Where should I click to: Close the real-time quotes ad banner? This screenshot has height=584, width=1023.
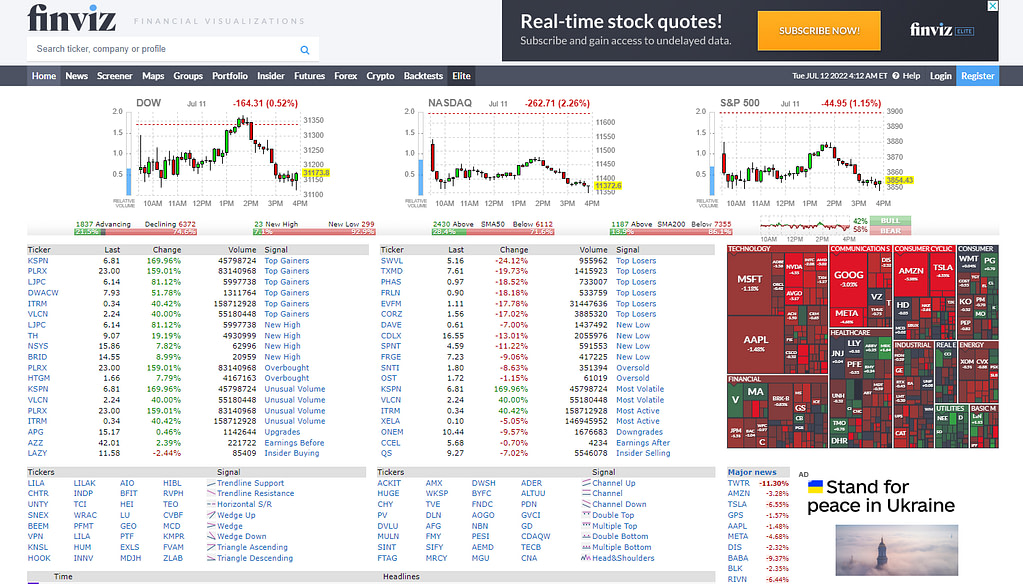[991, 7]
